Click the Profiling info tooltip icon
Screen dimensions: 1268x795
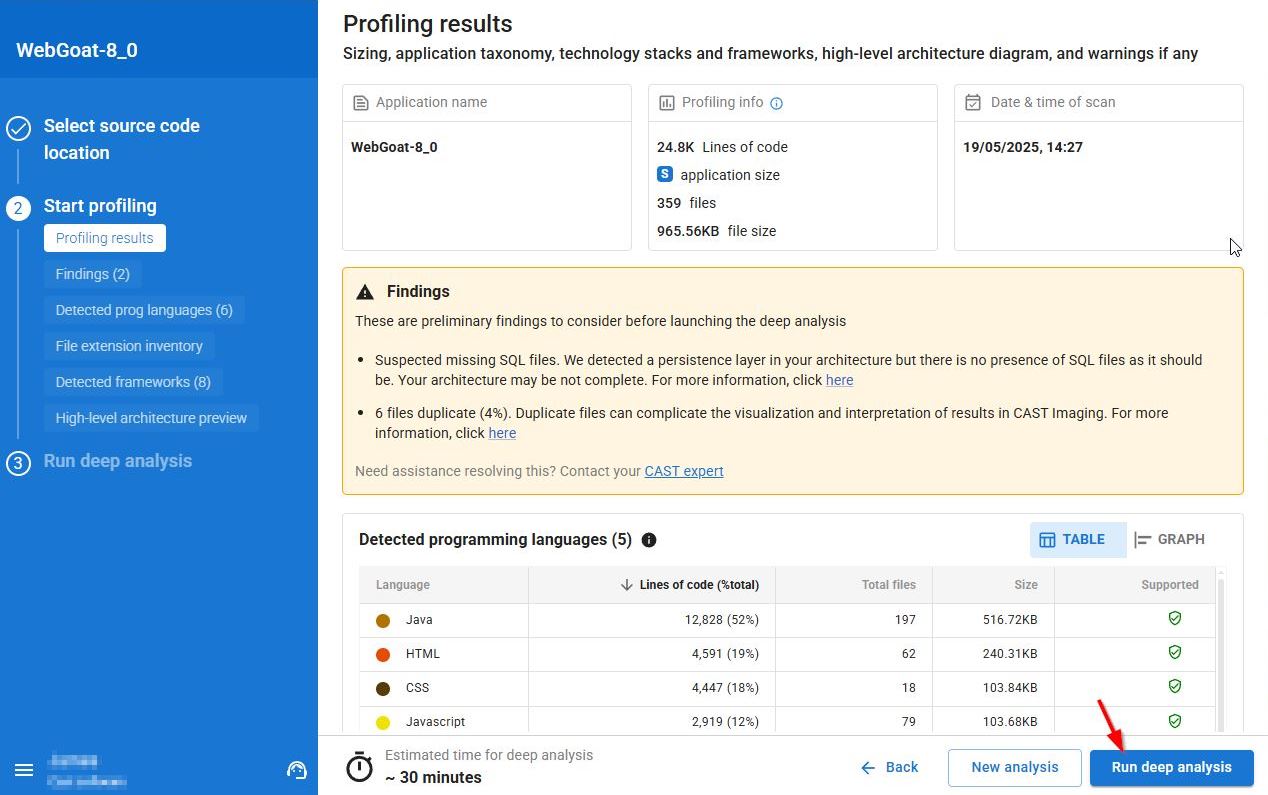pos(777,103)
